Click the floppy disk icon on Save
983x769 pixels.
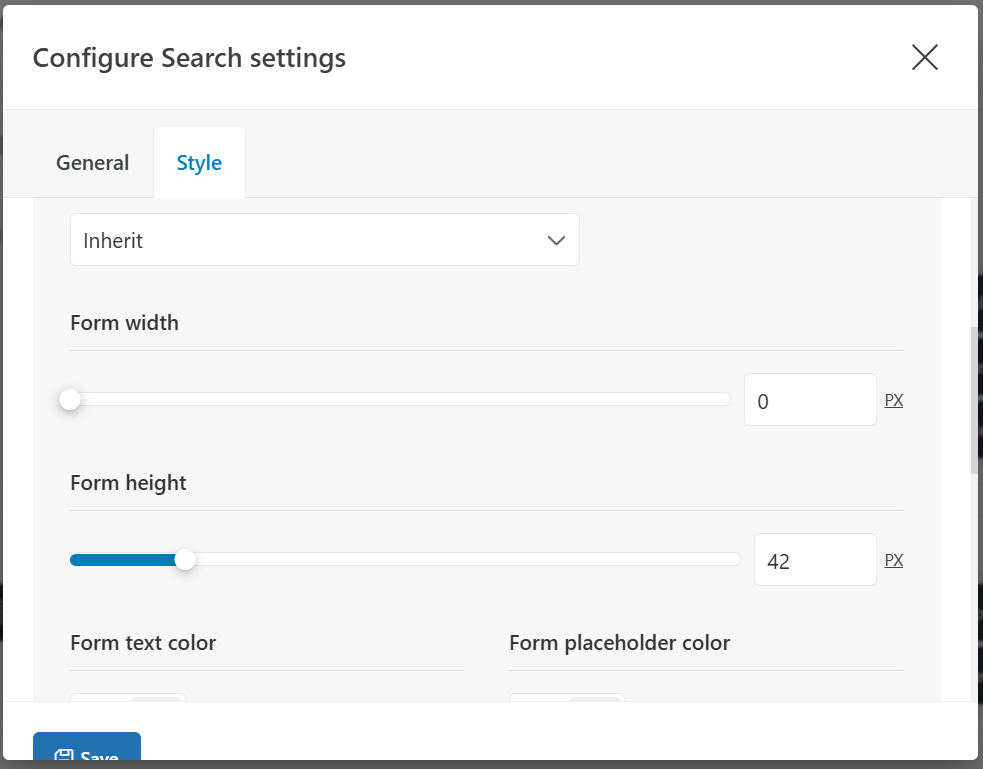coord(64,757)
